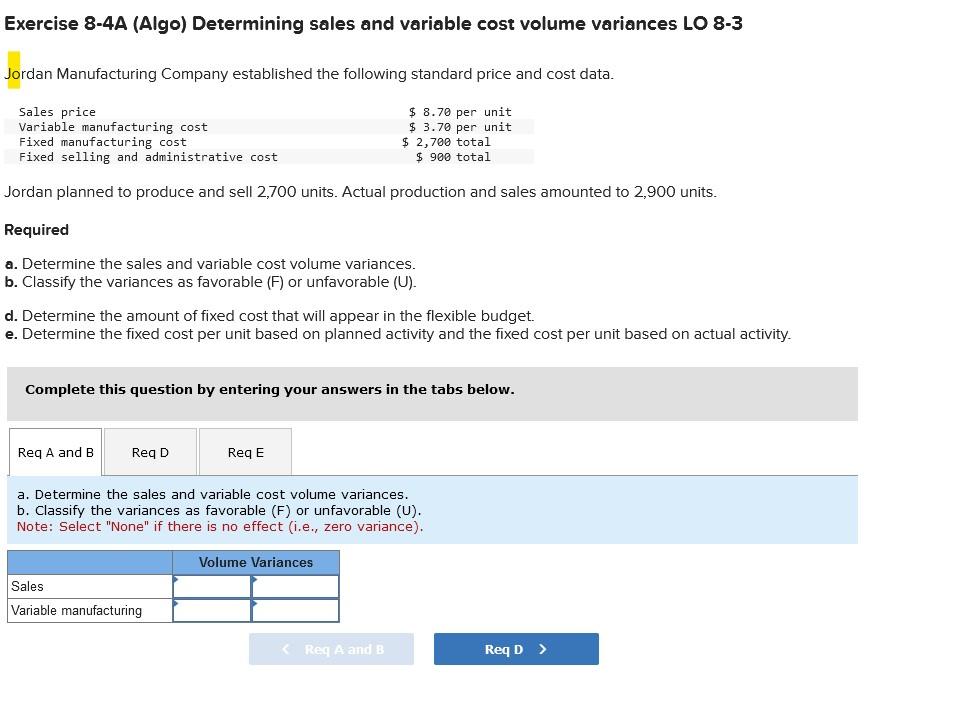Click the Volume Variances column header

coord(255,562)
